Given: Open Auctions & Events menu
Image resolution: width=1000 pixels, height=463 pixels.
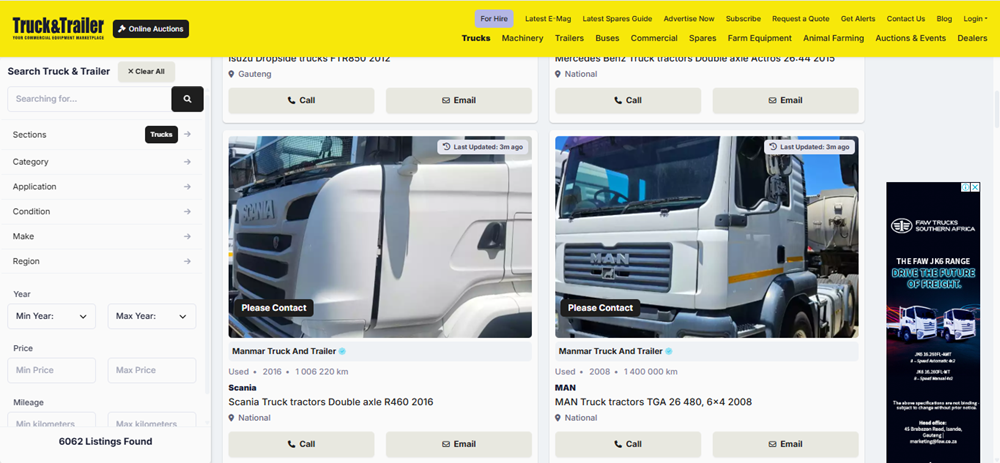Looking at the screenshot, I should point(911,38).
